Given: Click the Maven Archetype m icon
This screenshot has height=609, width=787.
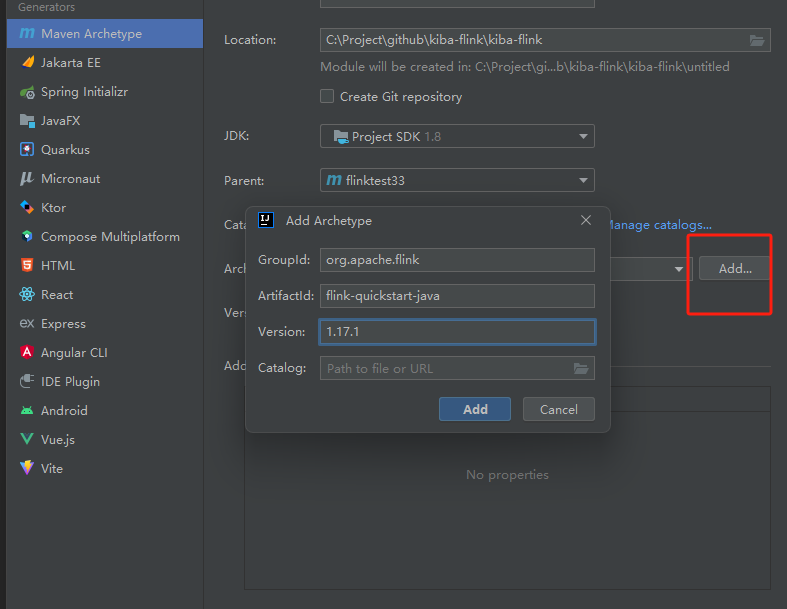Looking at the screenshot, I should (27, 34).
